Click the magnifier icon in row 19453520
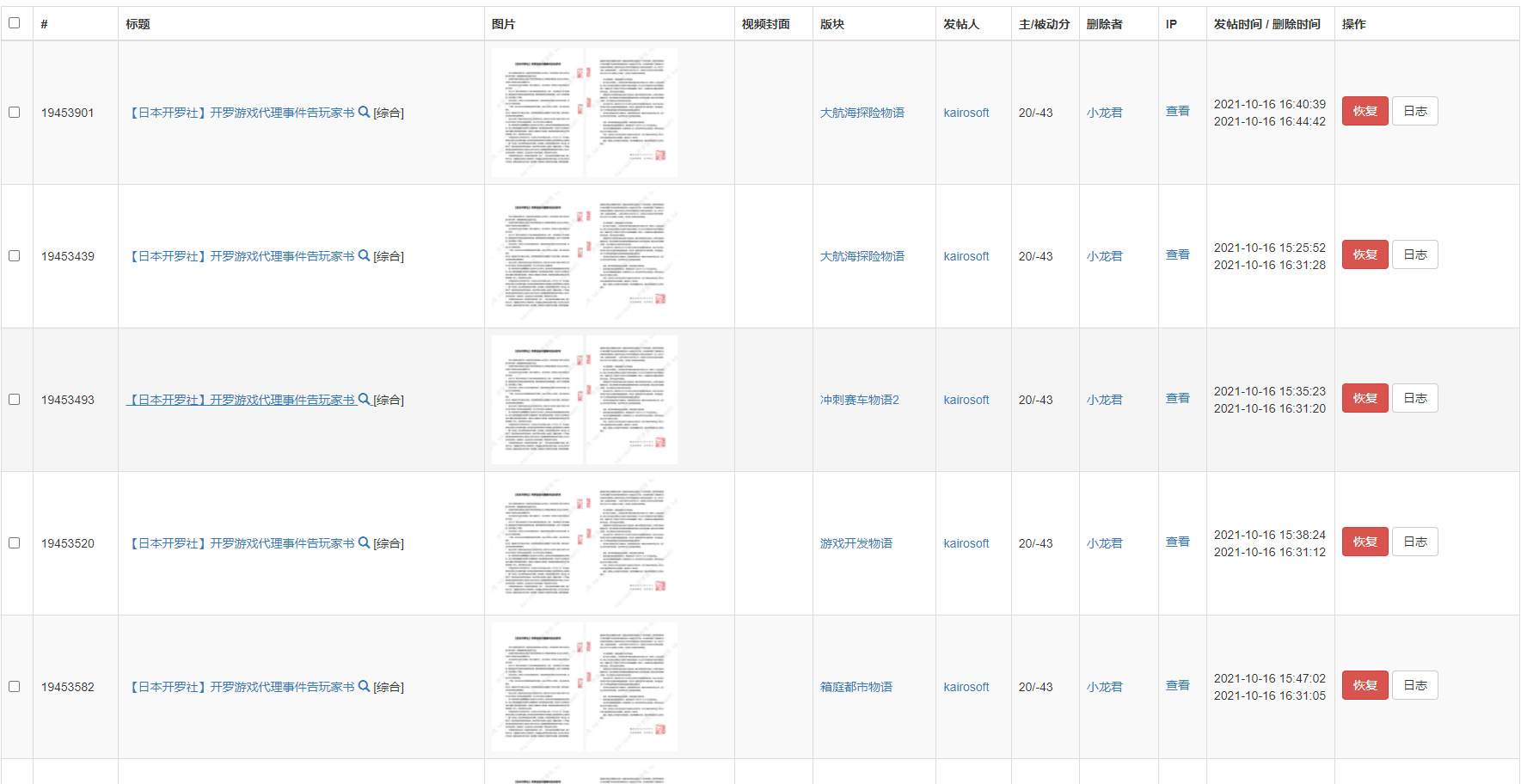The image size is (1521, 784). [x=364, y=542]
